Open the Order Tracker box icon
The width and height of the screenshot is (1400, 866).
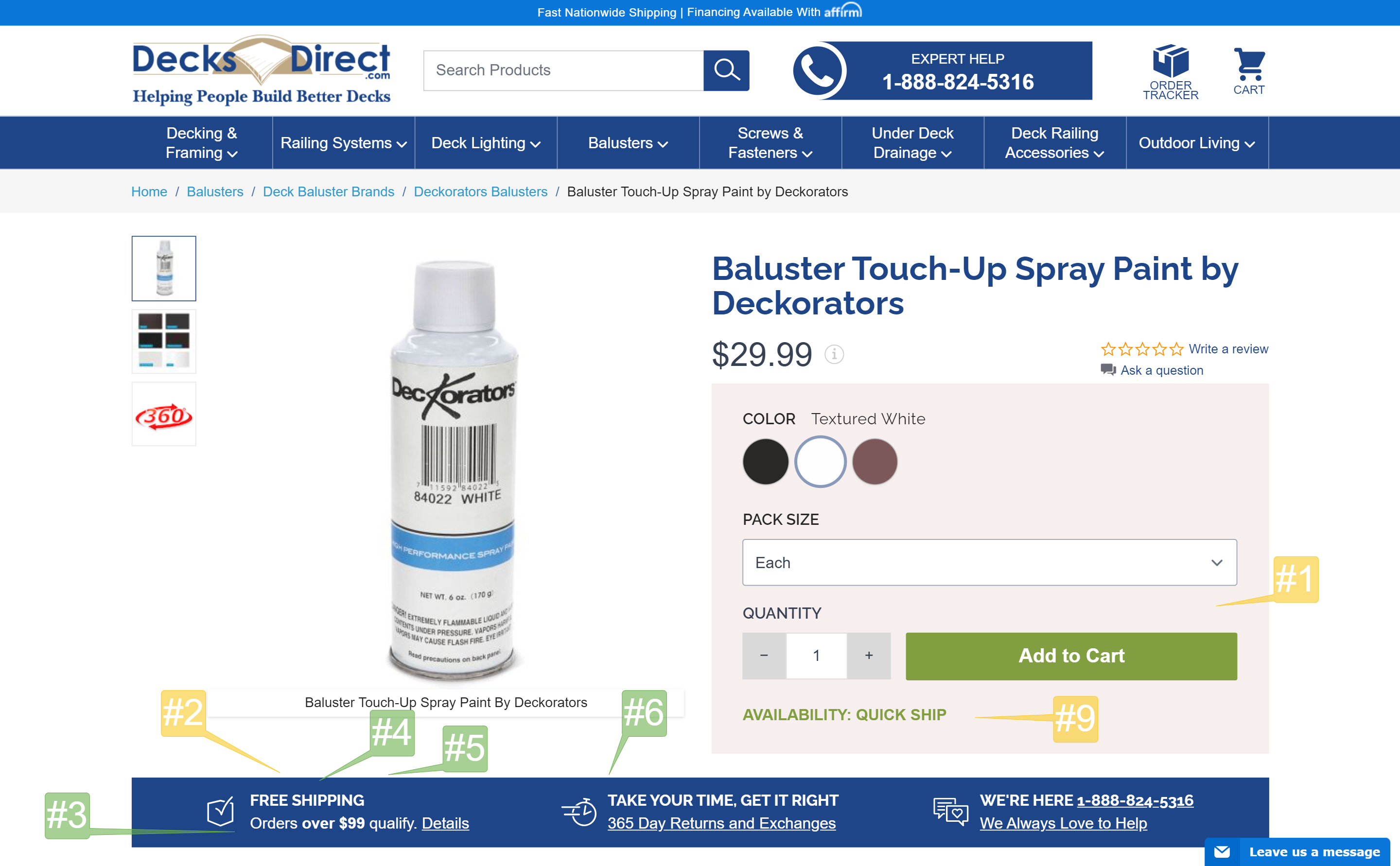(1170, 61)
